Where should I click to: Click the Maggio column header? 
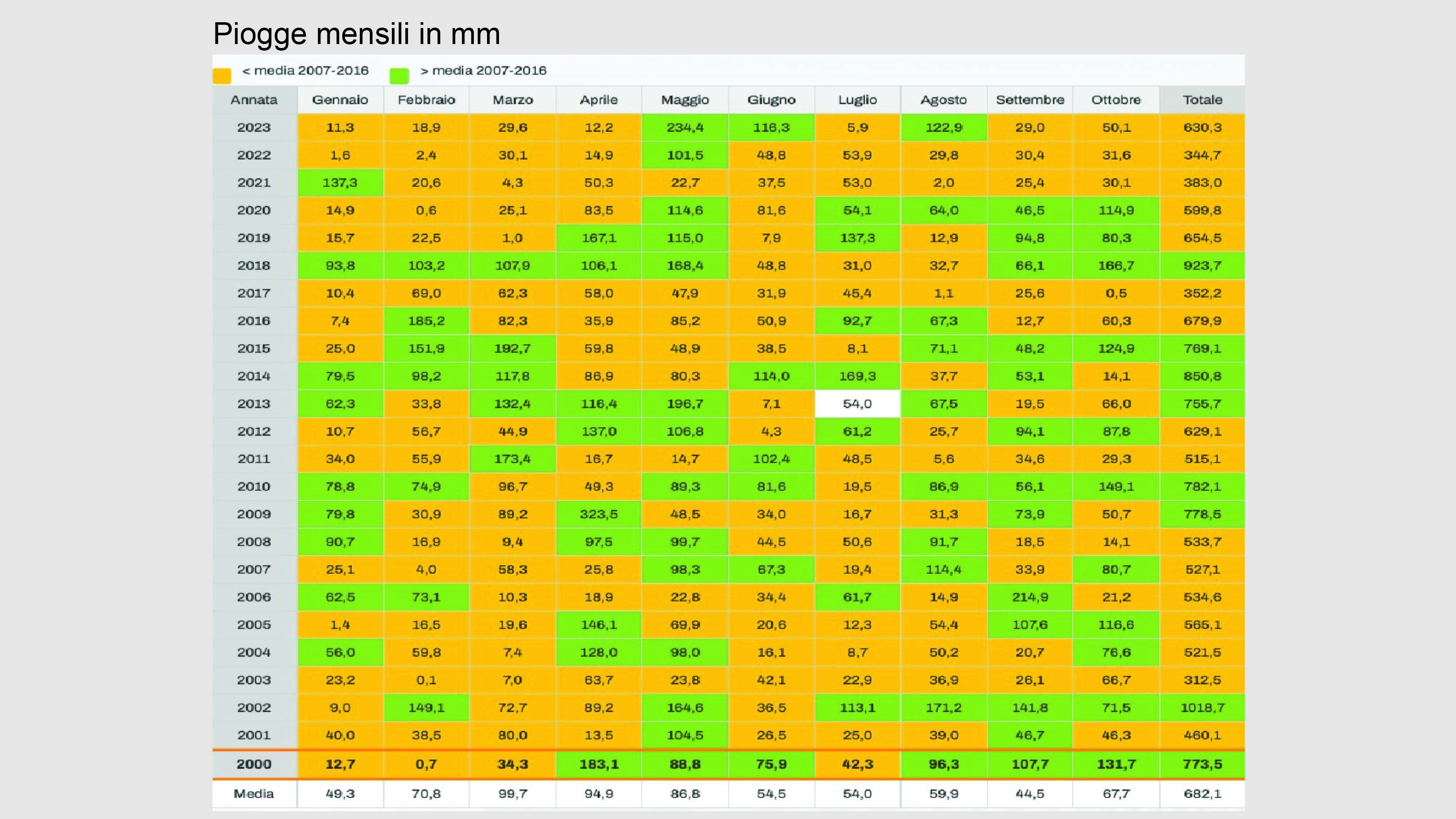tap(685, 100)
